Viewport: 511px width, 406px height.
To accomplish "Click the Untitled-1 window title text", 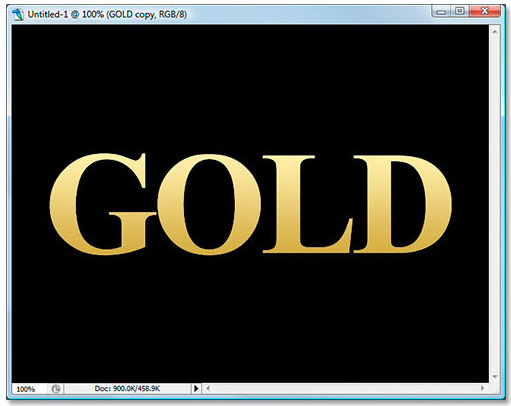I will pos(107,15).
